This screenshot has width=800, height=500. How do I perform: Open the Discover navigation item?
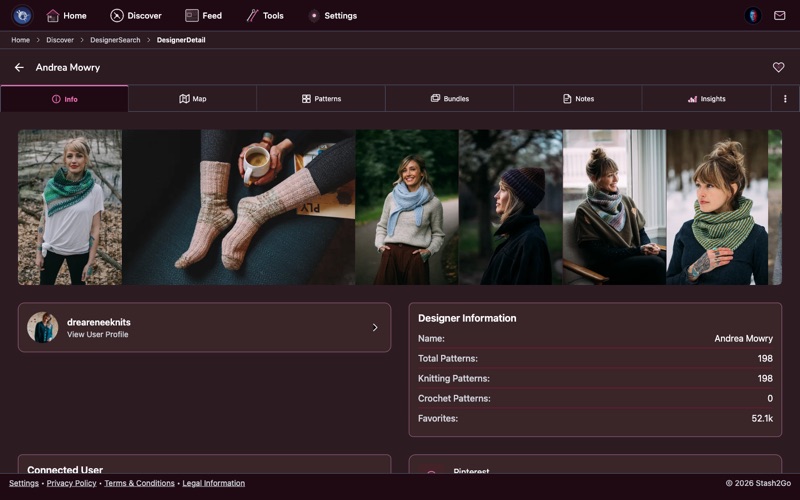tap(136, 16)
